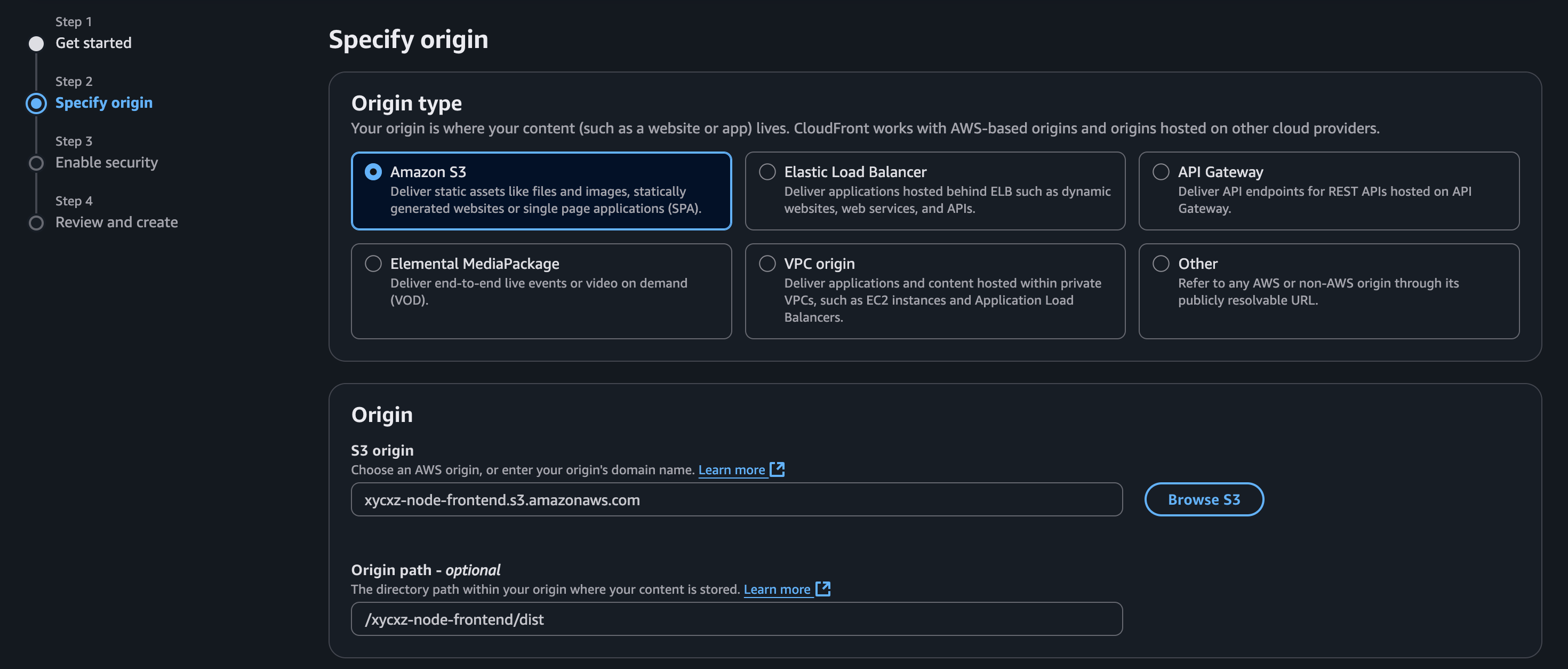Image resolution: width=1568 pixels, height=669 pixels.
Task: Click the Origin path input field
Action: (x=737, y=618)
